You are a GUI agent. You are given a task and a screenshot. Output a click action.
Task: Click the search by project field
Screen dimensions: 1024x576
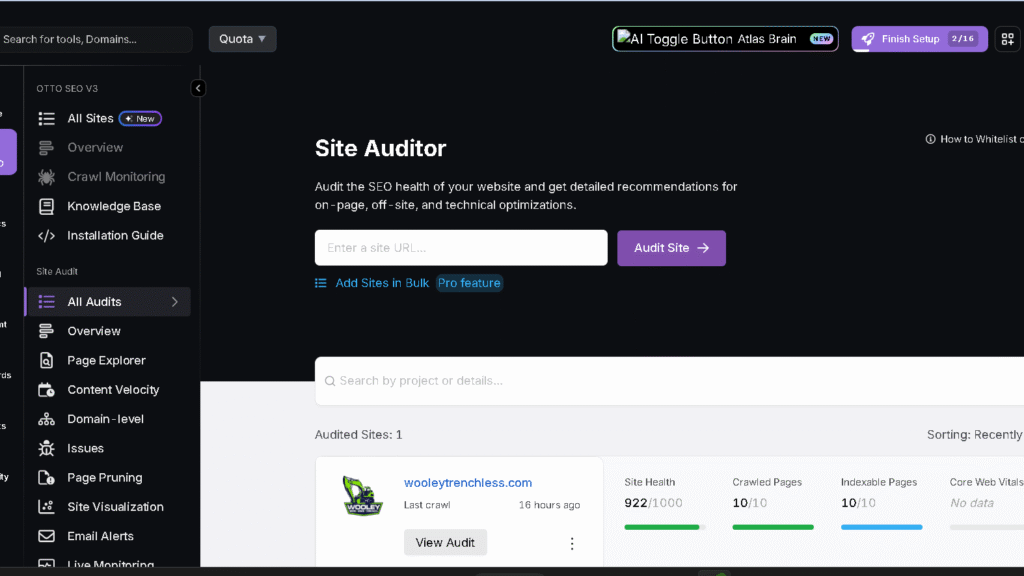pos(500,381)
